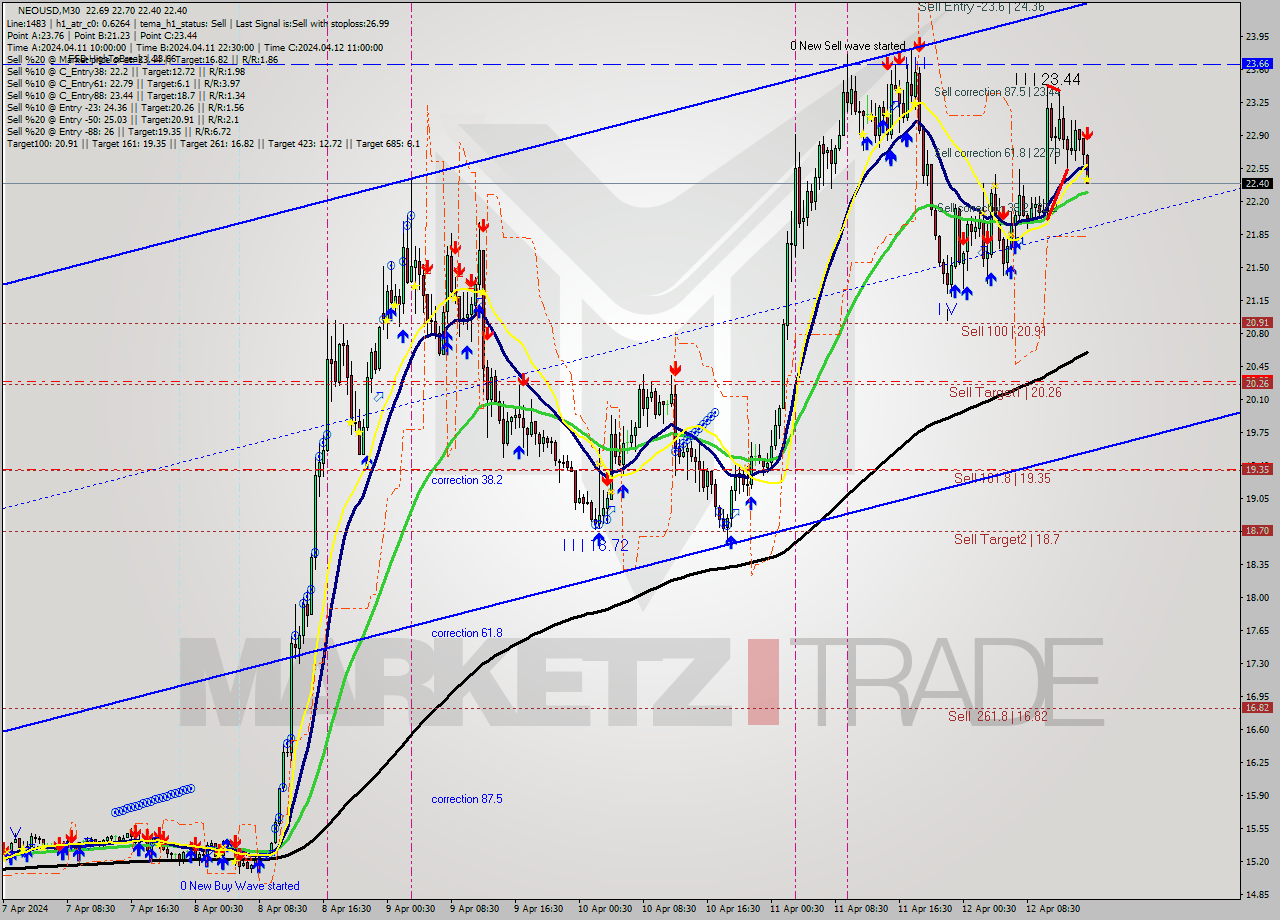Click the 21.50 value on price scale

point(1257,268)
